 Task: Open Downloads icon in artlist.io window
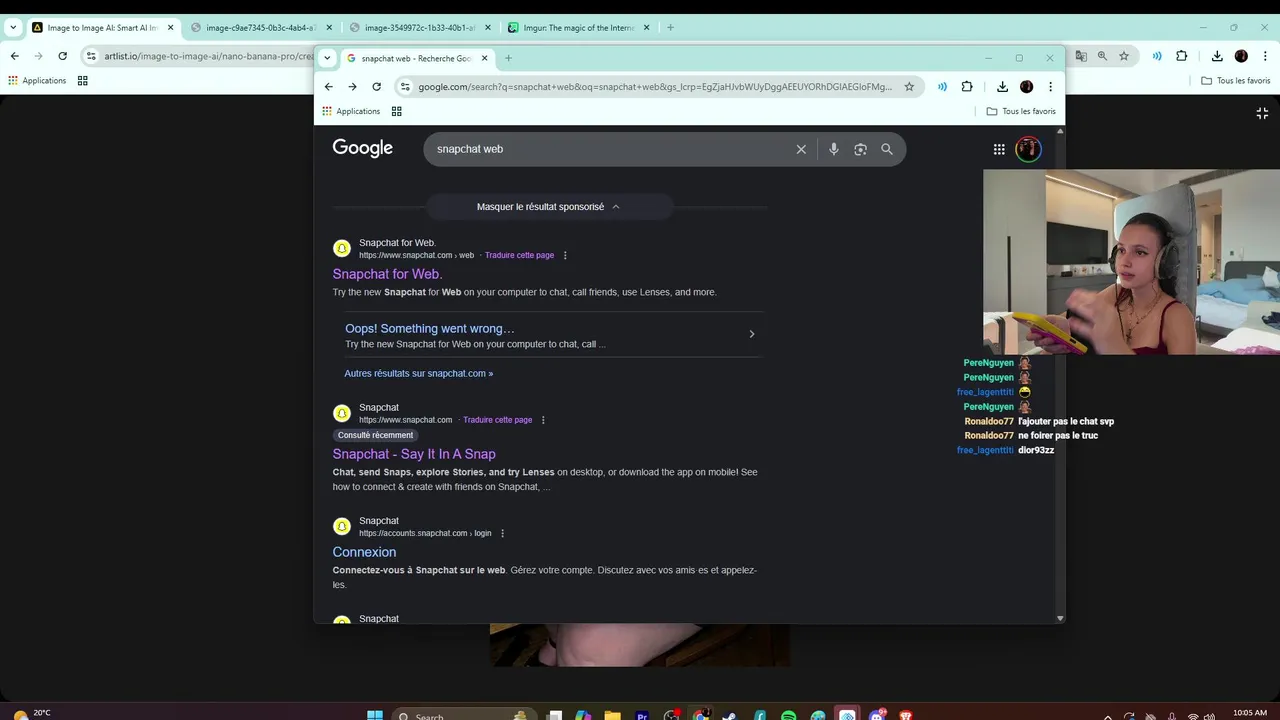pos(1217,56)
